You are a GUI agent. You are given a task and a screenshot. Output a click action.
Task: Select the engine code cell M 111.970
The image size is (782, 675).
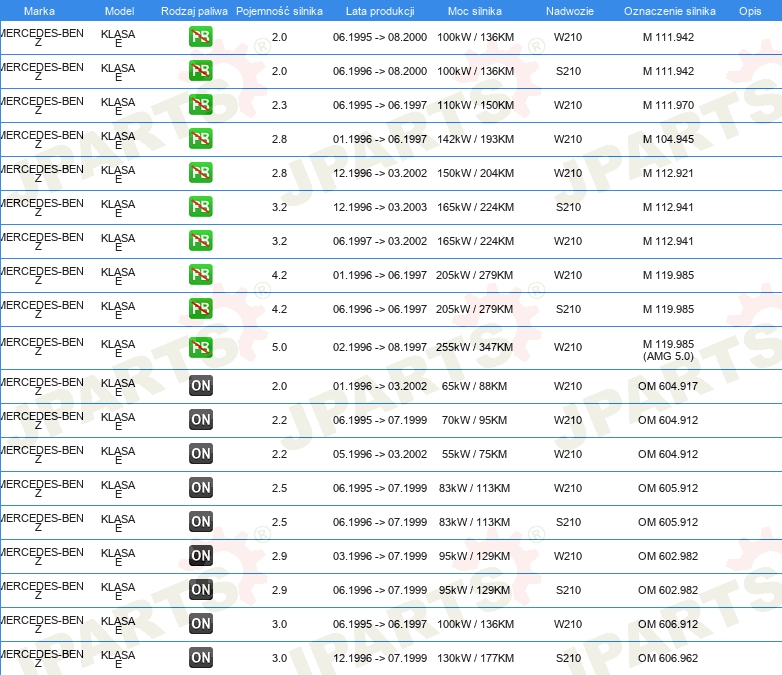pyautogui.click(x=668, y=105)
